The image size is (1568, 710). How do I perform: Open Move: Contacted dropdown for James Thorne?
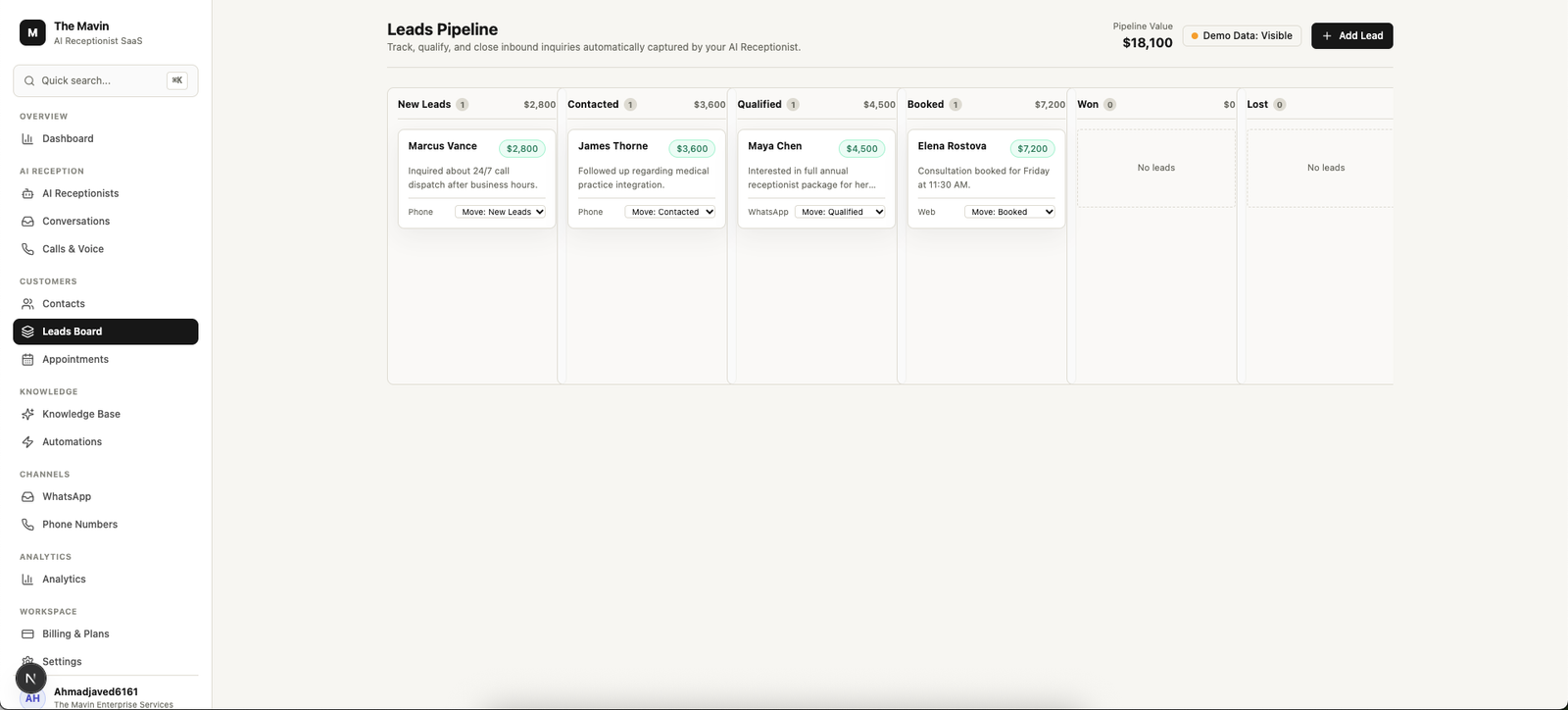pos(670,212)
